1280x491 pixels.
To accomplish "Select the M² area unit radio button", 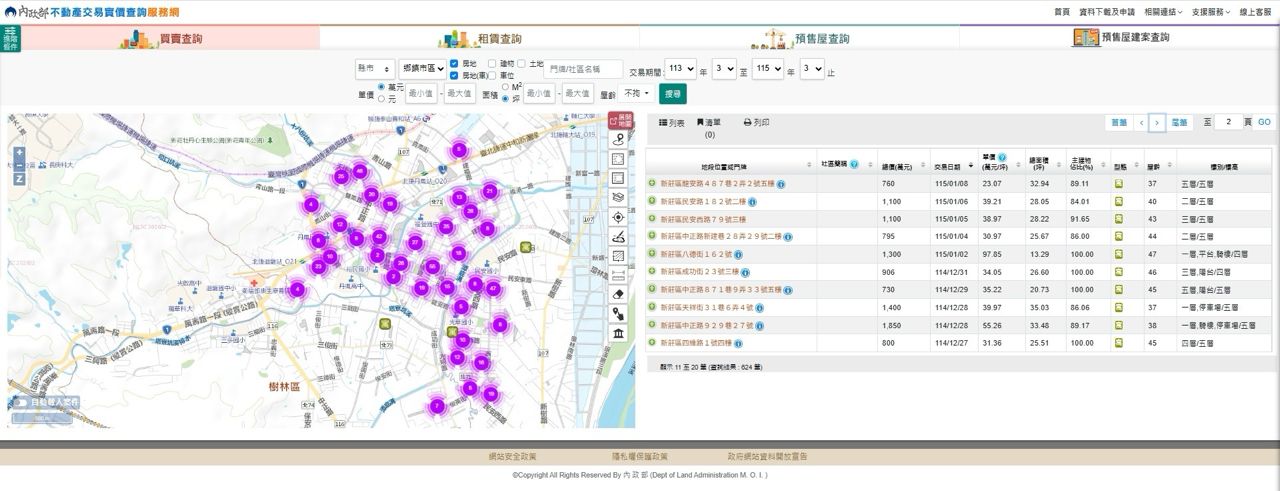I will point(505,87).
